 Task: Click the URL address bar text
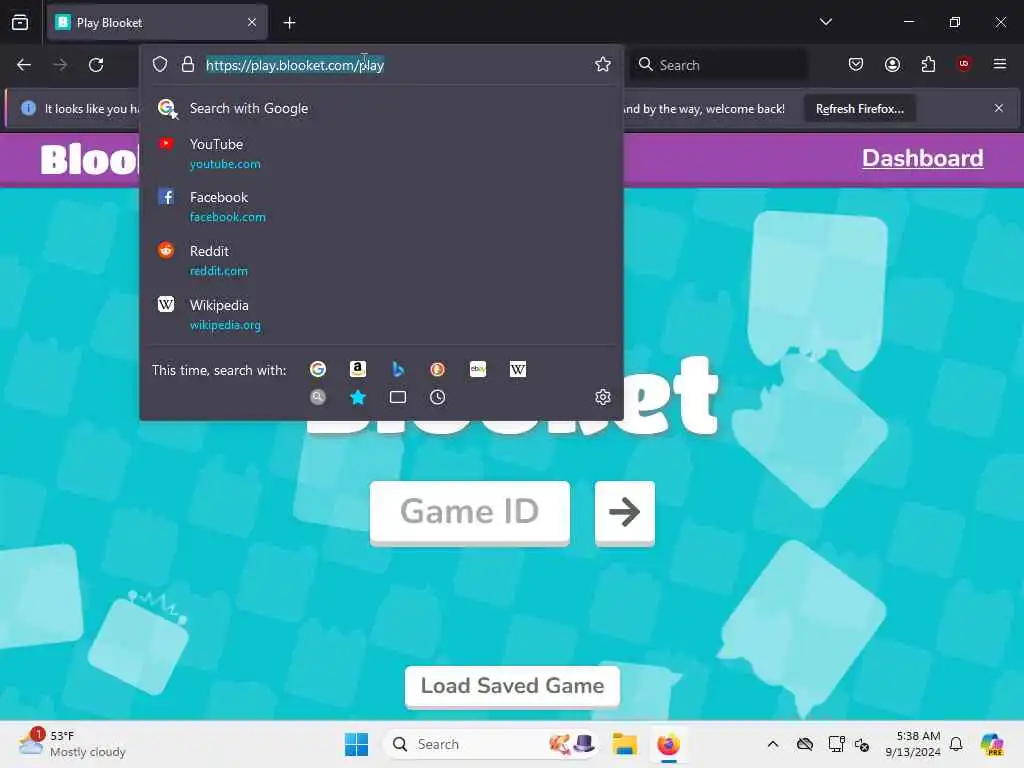[295, 65]
